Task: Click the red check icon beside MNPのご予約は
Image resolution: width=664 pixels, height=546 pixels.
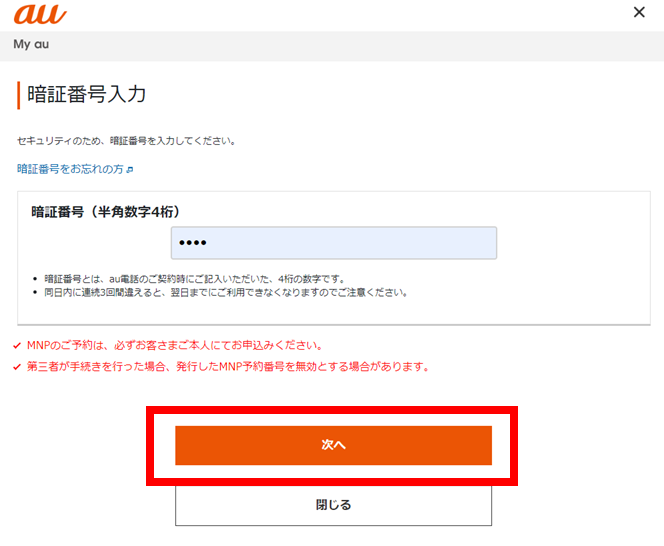Action: click(17, 346)
